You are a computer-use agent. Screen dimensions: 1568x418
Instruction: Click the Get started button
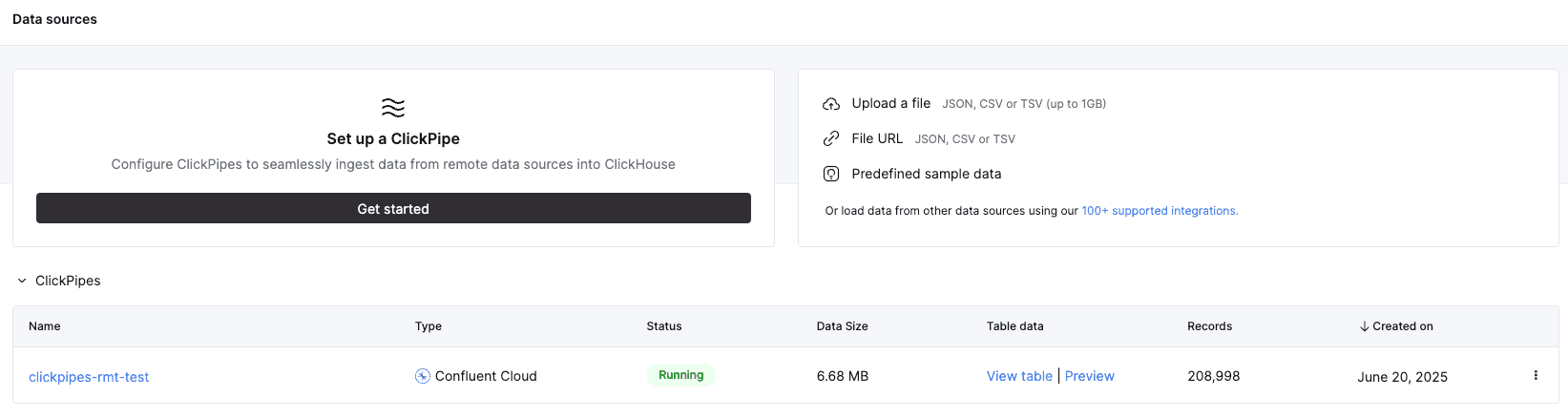coord(393,208)
